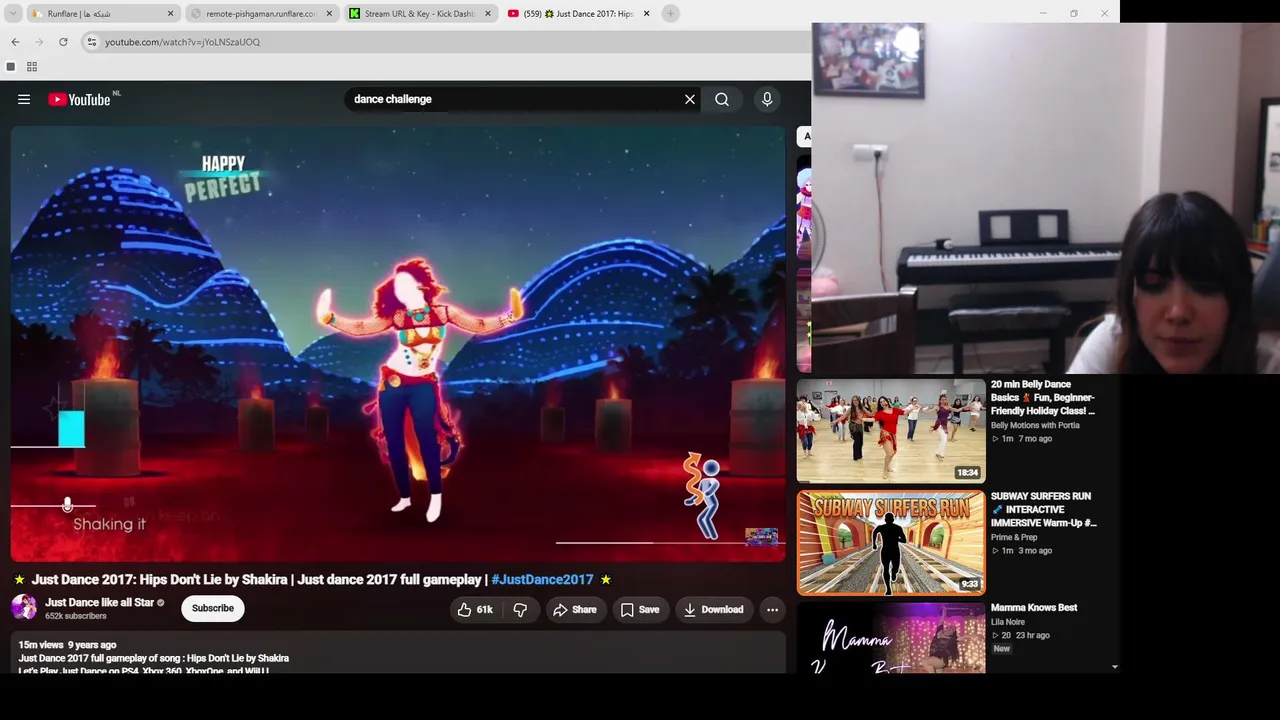The image size is (1280, 720).
Task: Click the Subscribe button
Action: [212, 608]
